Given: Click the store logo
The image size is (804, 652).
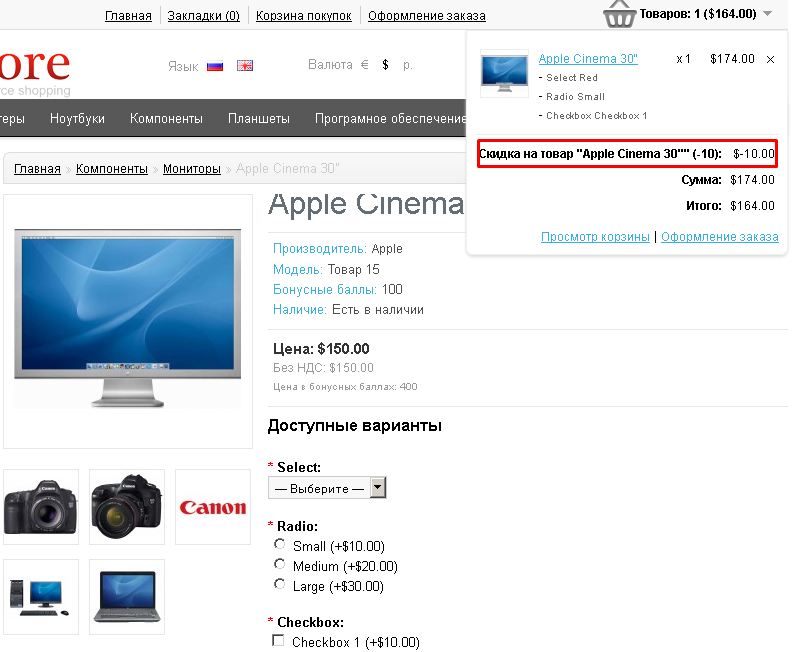Looking at the screenshot, I should (35, 72).
